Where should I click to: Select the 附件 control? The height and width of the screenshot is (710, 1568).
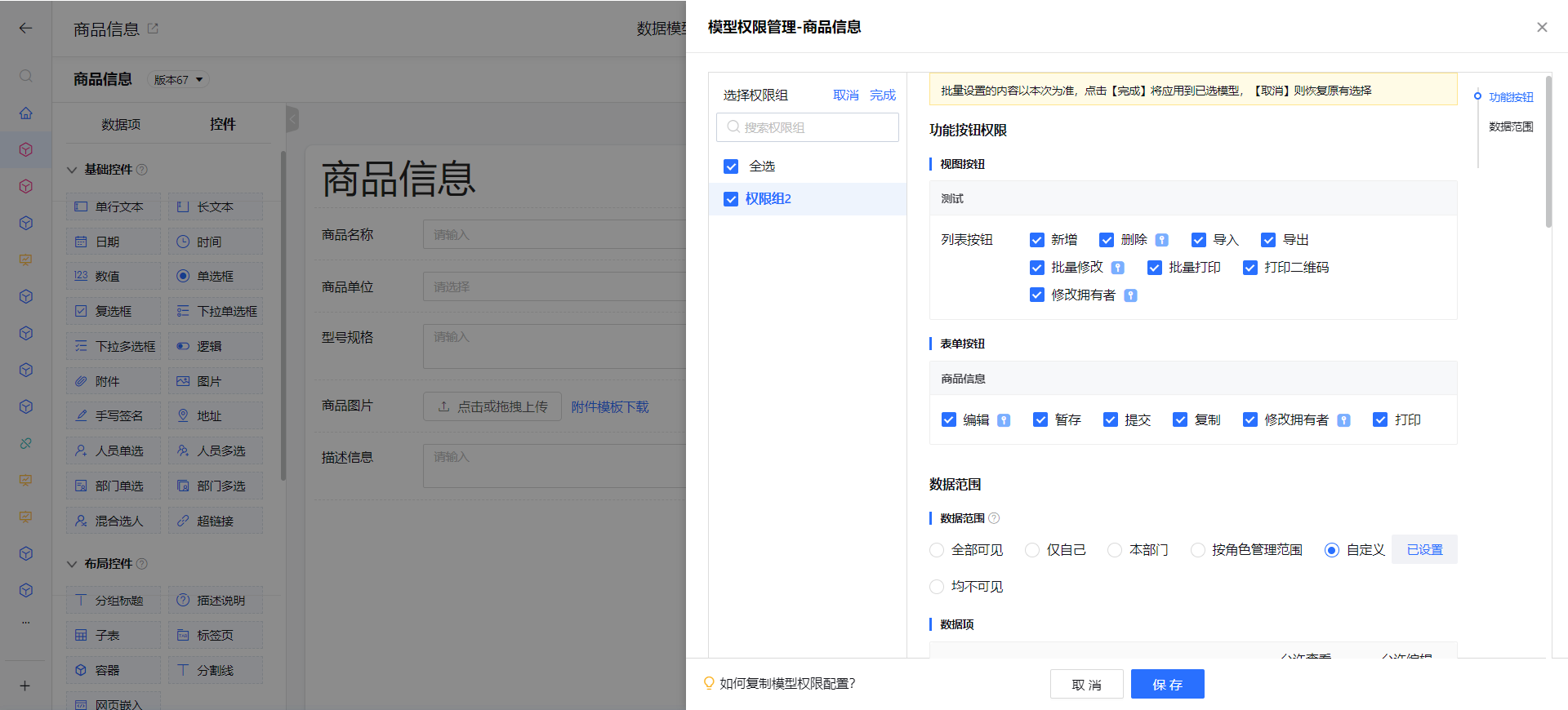[114, 382]
